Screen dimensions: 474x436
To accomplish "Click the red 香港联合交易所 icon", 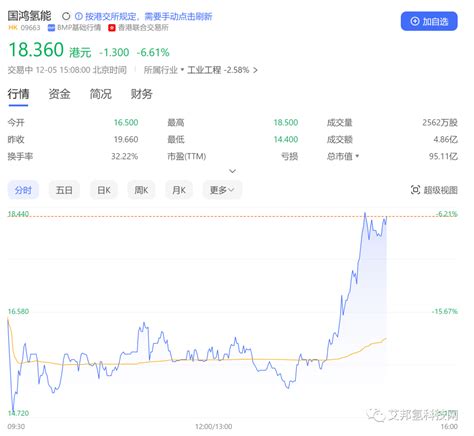I will point(112,28).
